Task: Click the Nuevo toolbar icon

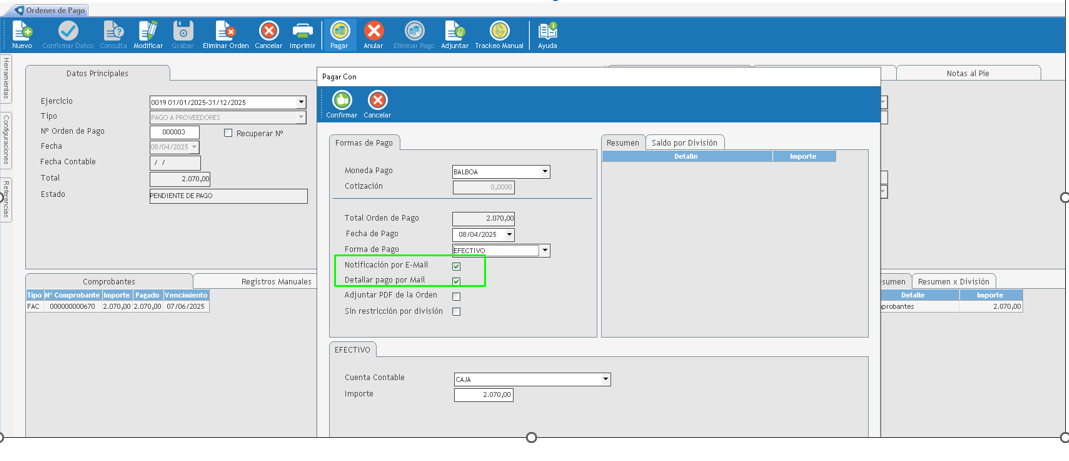Action: pos(22,33)
